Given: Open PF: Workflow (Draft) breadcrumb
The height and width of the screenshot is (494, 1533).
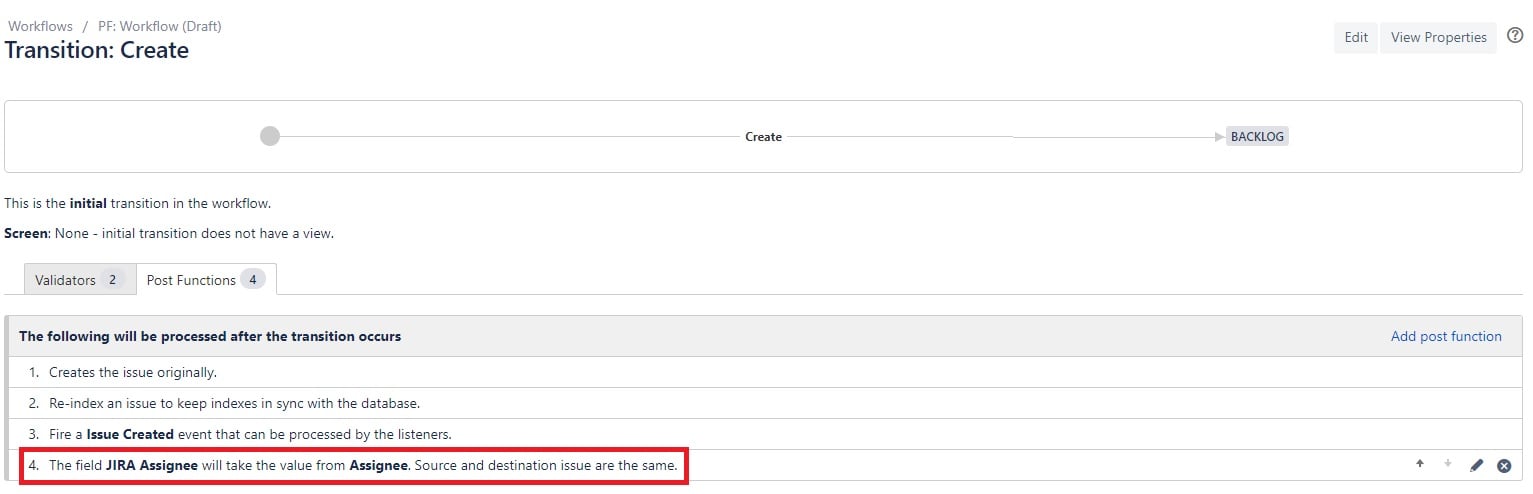Looking at the screenshot, I should point(160,26).
